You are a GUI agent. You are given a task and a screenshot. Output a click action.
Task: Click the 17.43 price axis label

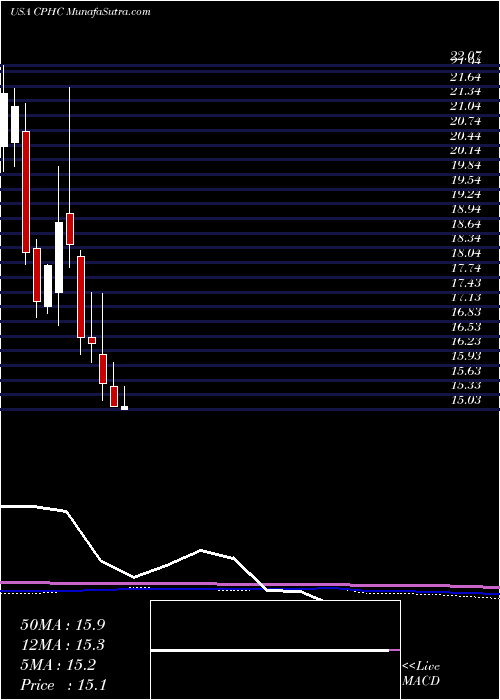(466, 283)
